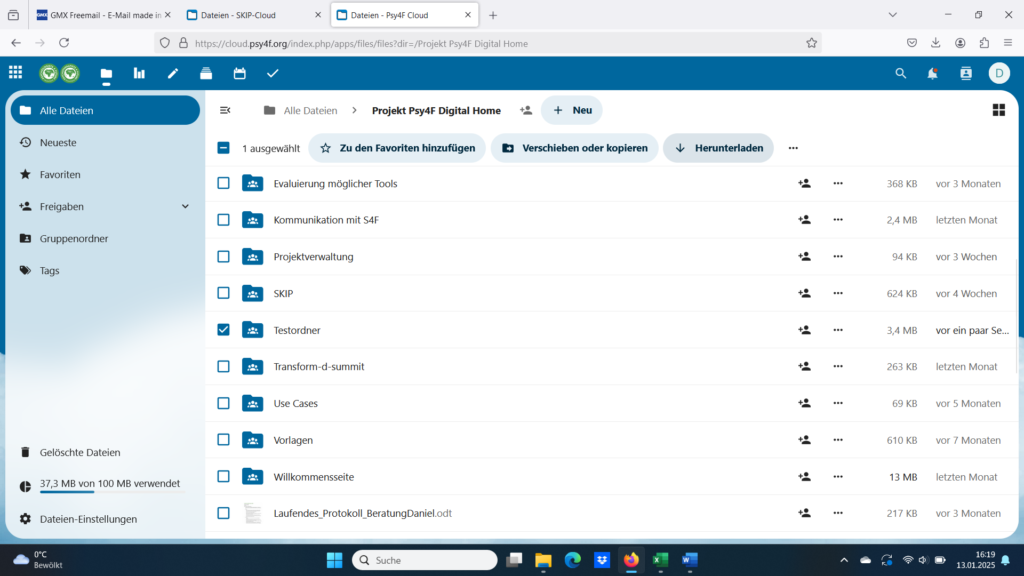
Task: Open the Calendar app in top bar
Action: pyautogui.click(x=239, y=73)
